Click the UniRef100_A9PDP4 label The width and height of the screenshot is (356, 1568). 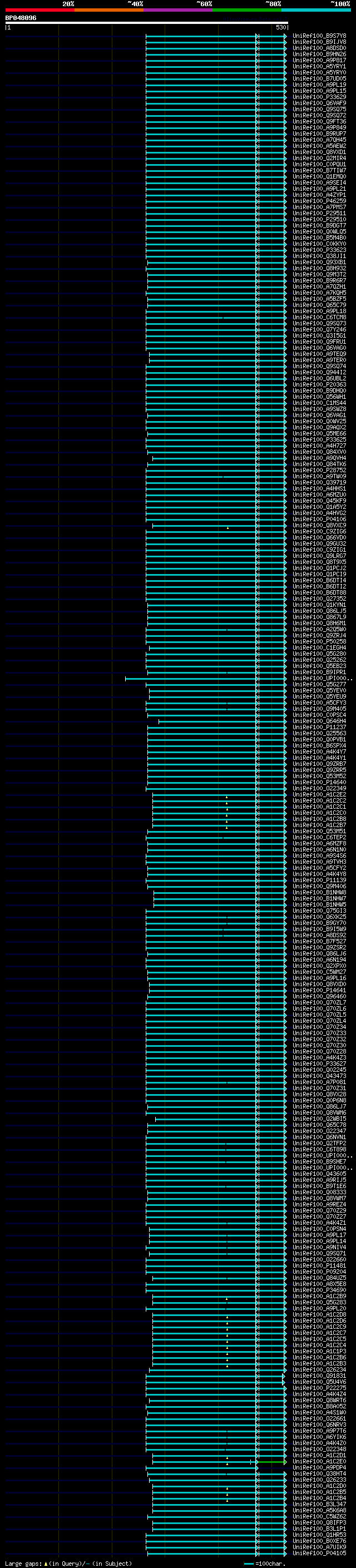point(319,1467)
